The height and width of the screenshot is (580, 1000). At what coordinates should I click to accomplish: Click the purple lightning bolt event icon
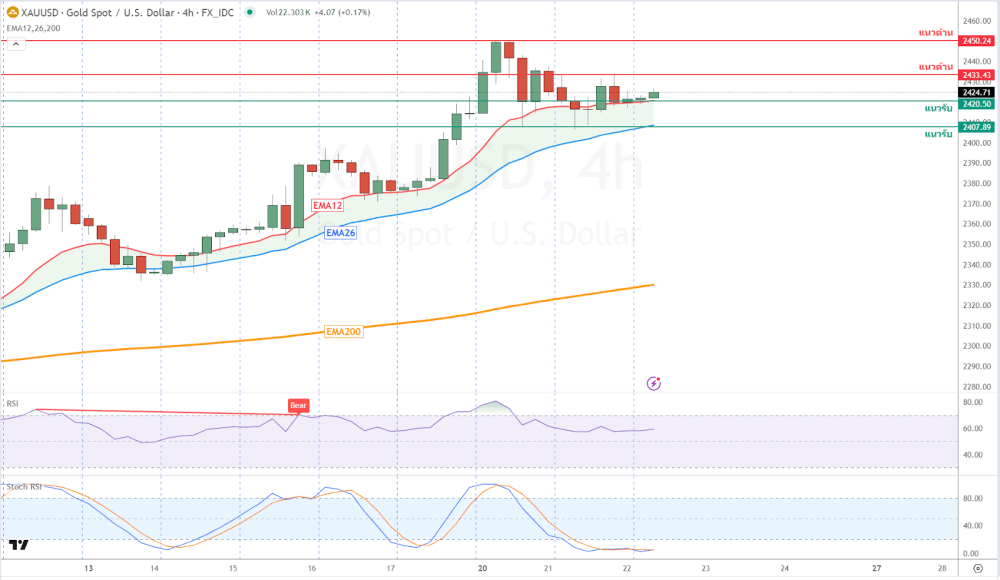[654, 382]
